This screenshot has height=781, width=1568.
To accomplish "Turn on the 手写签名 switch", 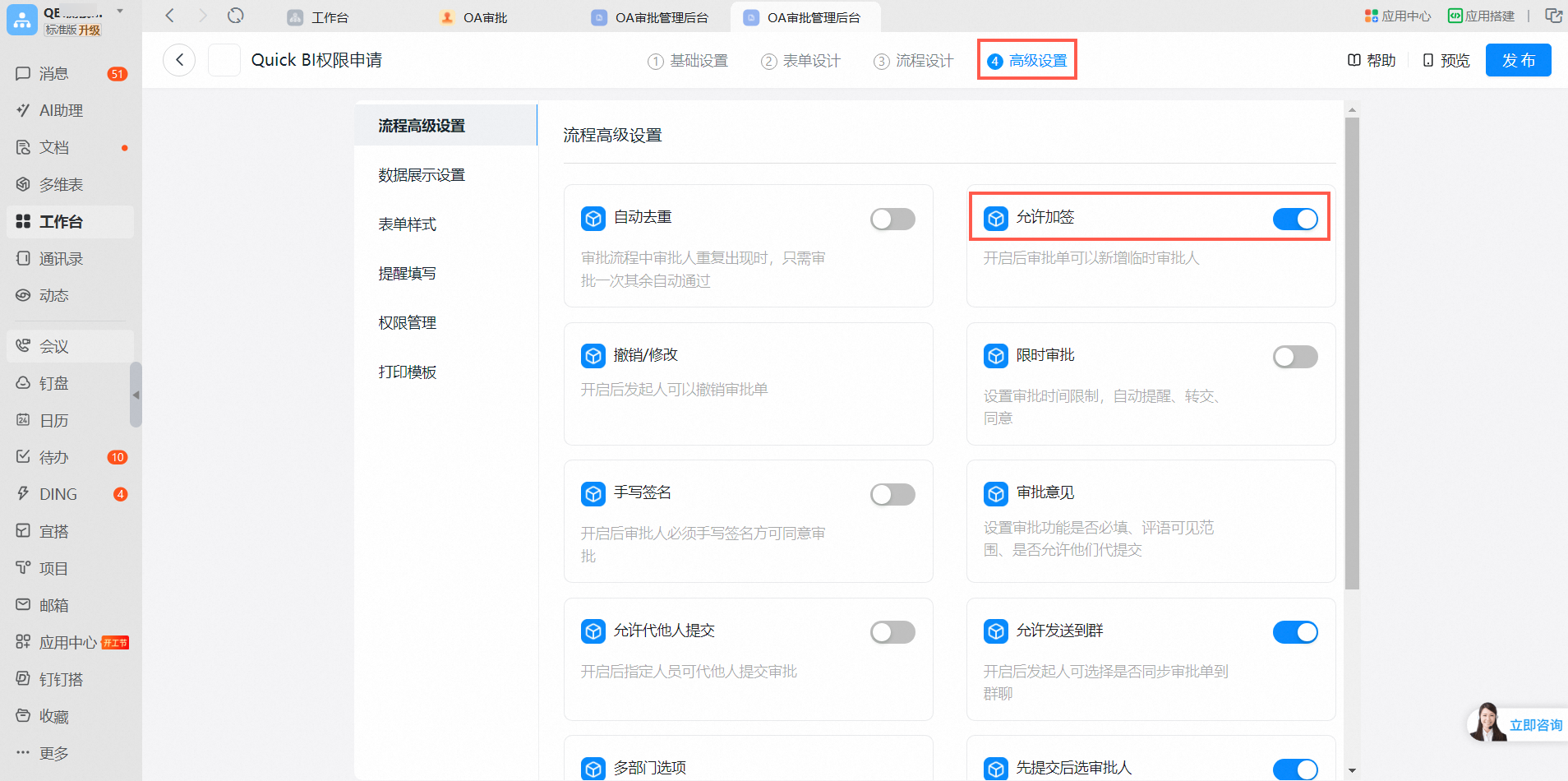I will pyautogui.click(x=892, y=494).
